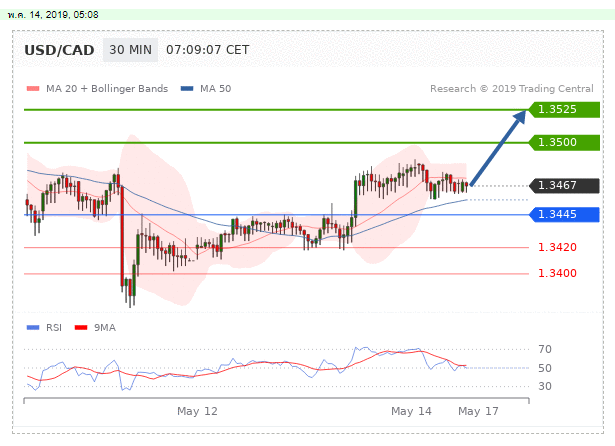Viewport: 615px width, 446px height.
Task: Click the RSI legend label
Action: point(54,328)
